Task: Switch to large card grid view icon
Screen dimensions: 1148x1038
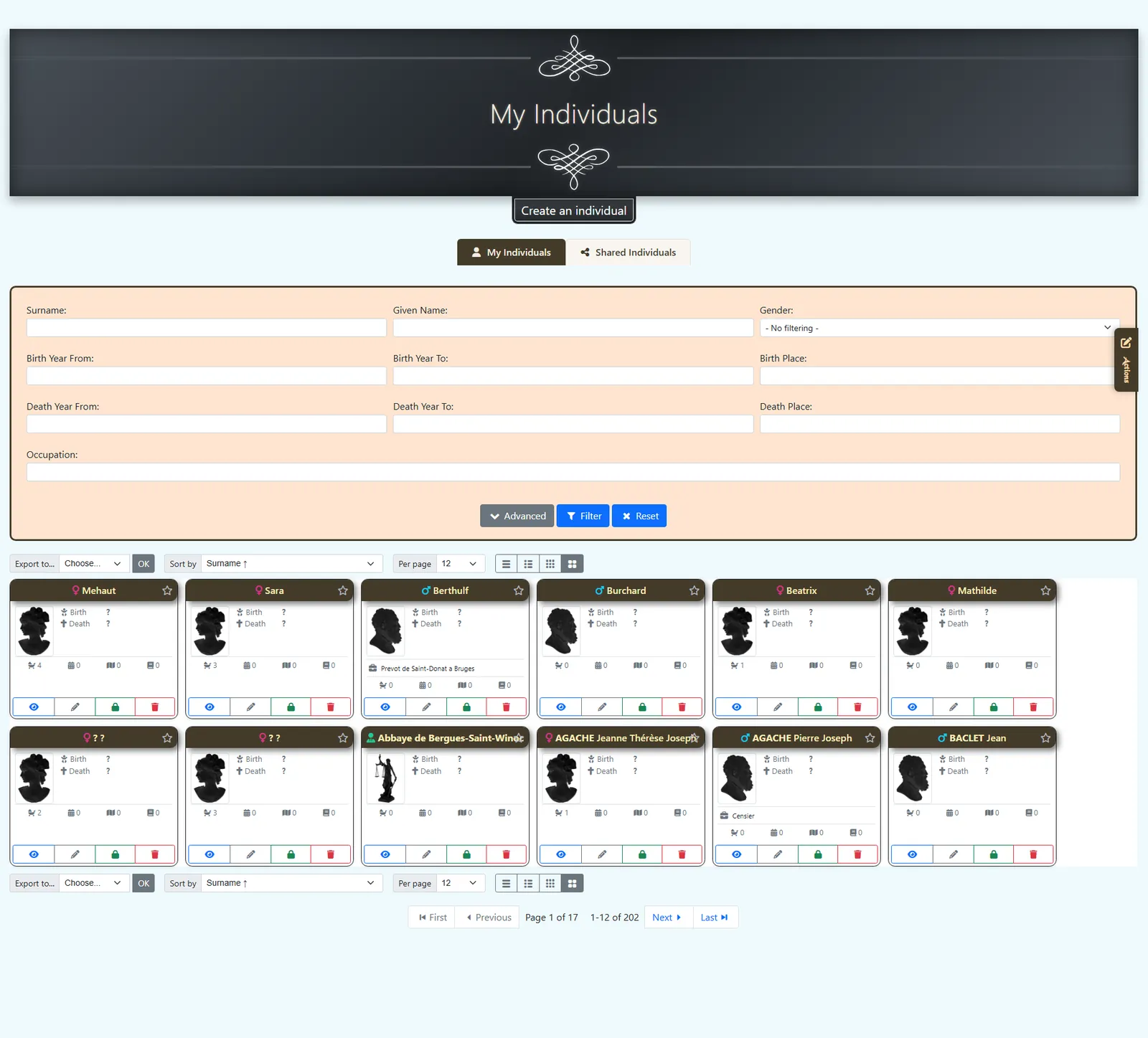Action: 572,564
